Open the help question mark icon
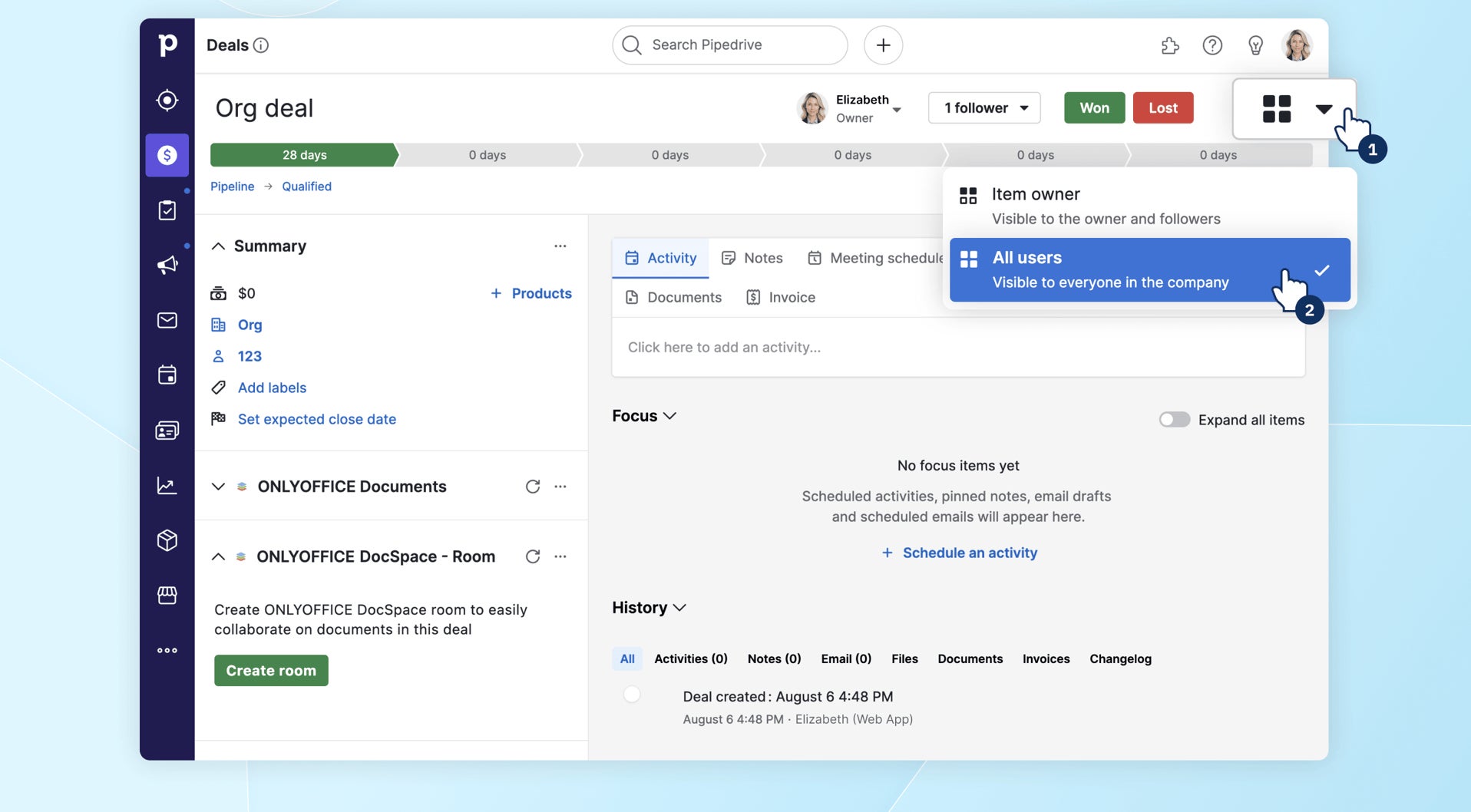1471x812 pixels. pyautogui.click(x=1212, y=45)
